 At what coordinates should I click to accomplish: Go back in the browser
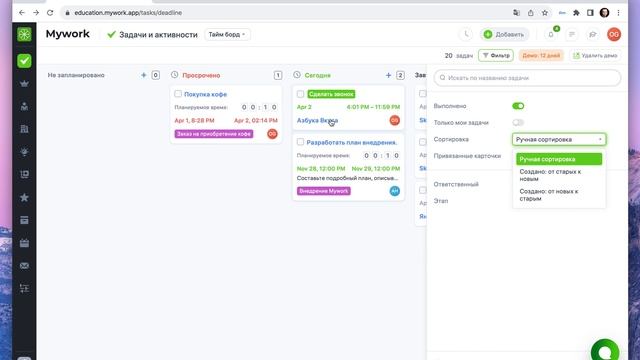(x=22, y=13)
